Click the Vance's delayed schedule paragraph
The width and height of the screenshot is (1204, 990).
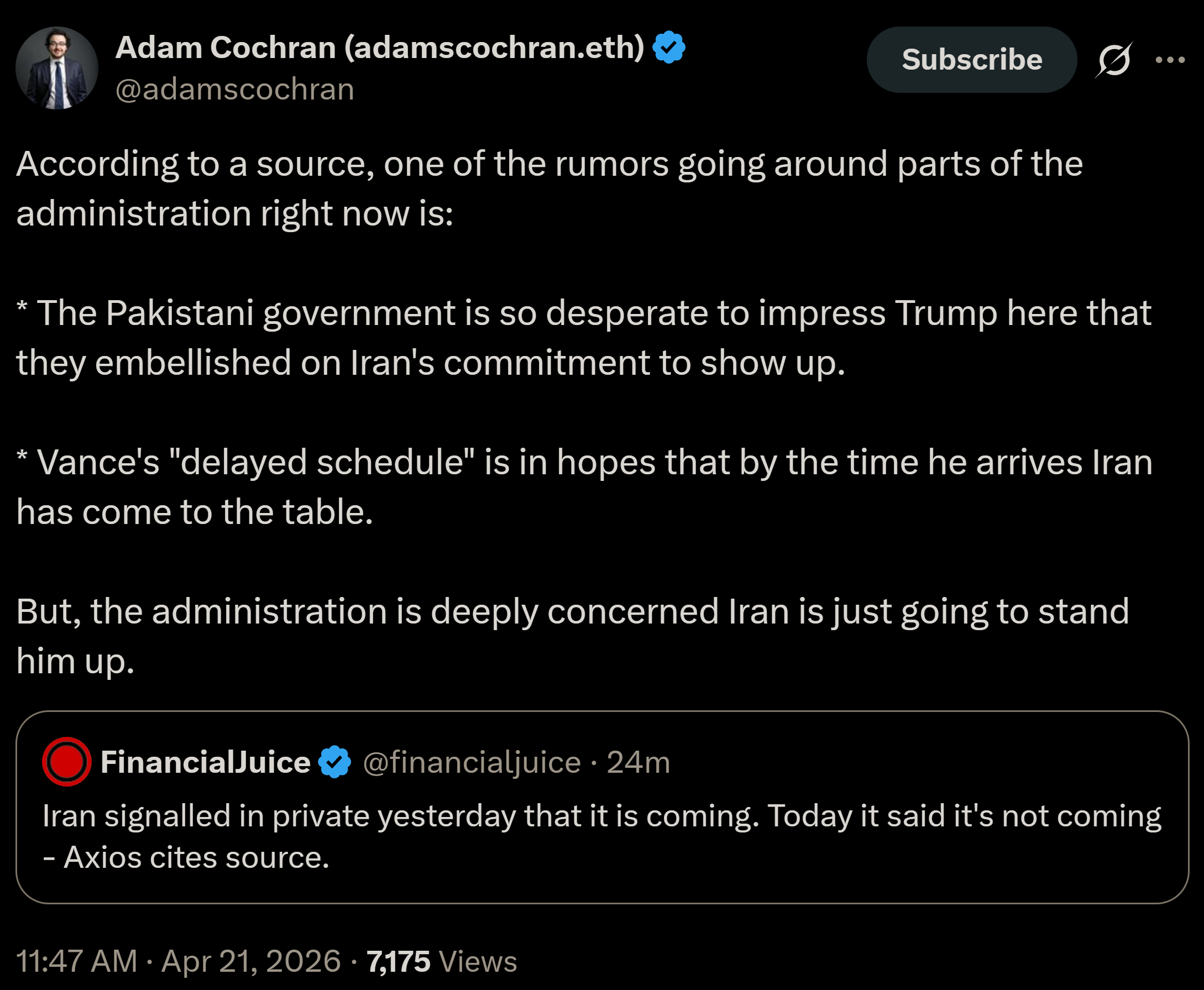tap(584, 486)
